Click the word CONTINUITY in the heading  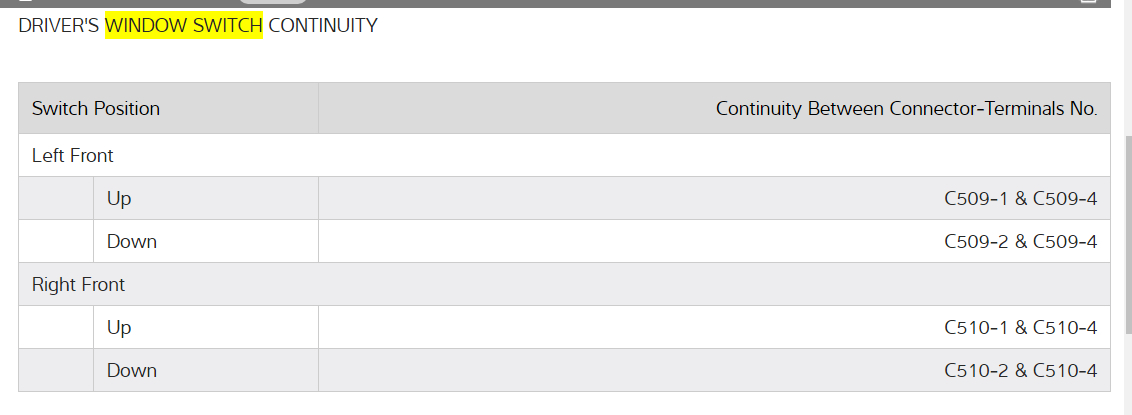pyautogui.click(x=323, y=26)
